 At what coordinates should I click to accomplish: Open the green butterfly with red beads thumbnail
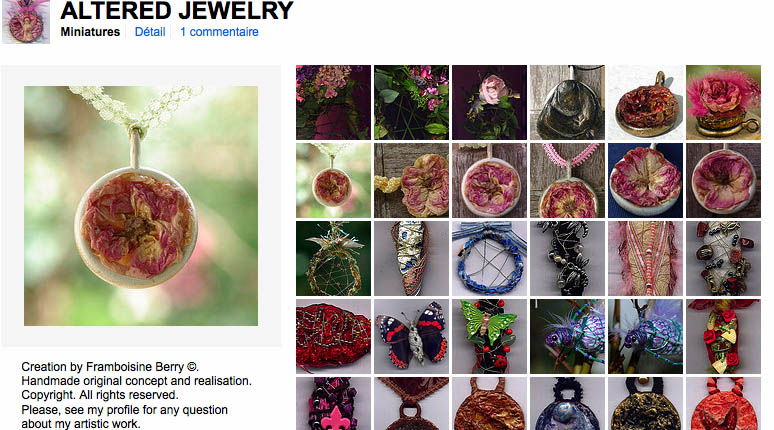coord(489,336)
